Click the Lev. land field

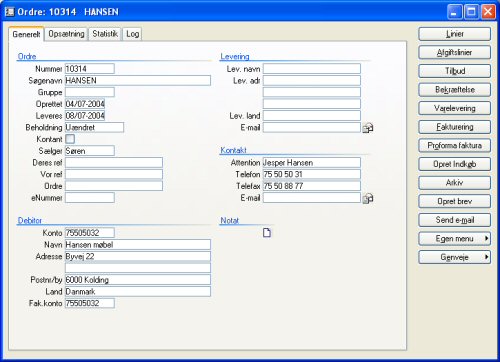[312, 116]
